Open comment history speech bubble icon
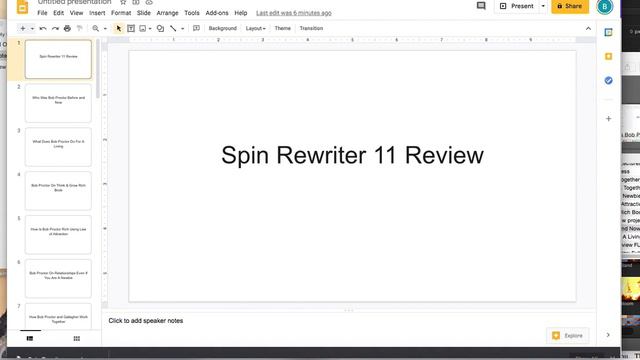The width and height of the screenshot is (640, 360). coord(481,6)
